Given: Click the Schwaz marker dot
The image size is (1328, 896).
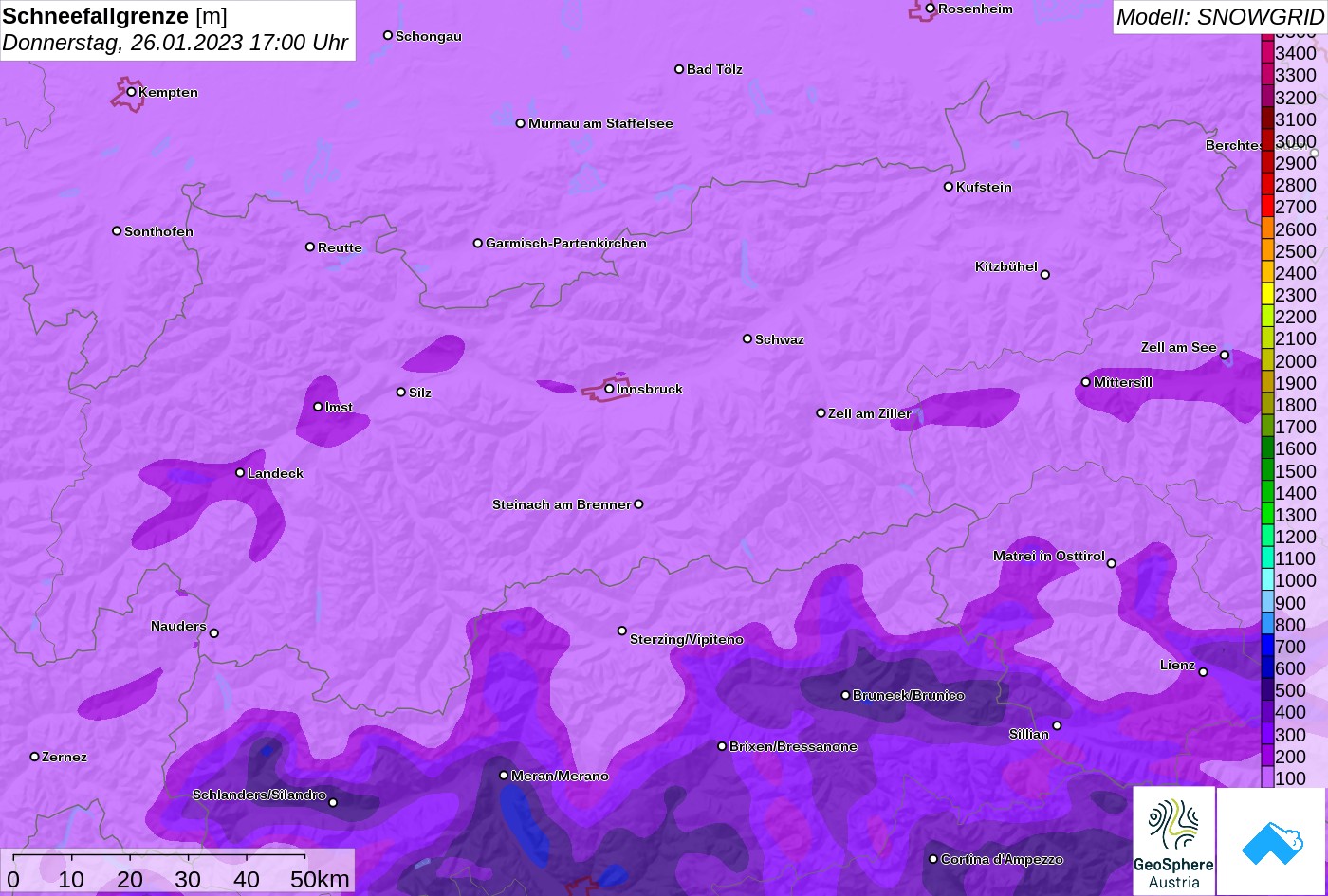Looking at the screenshot, I should [x=747, y=338].
